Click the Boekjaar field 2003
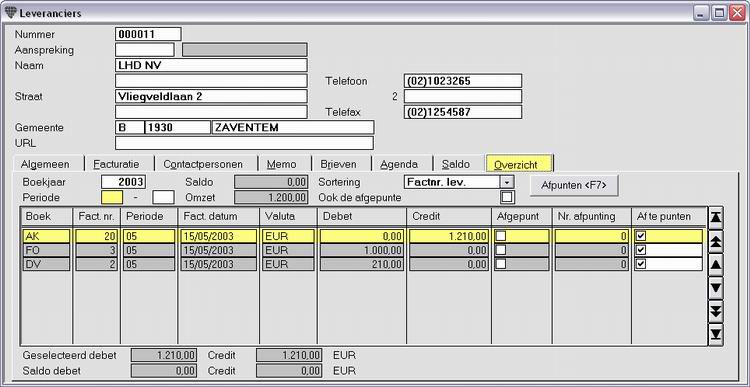The height and width of the screenshot is (387, 750). coord(123,182)
